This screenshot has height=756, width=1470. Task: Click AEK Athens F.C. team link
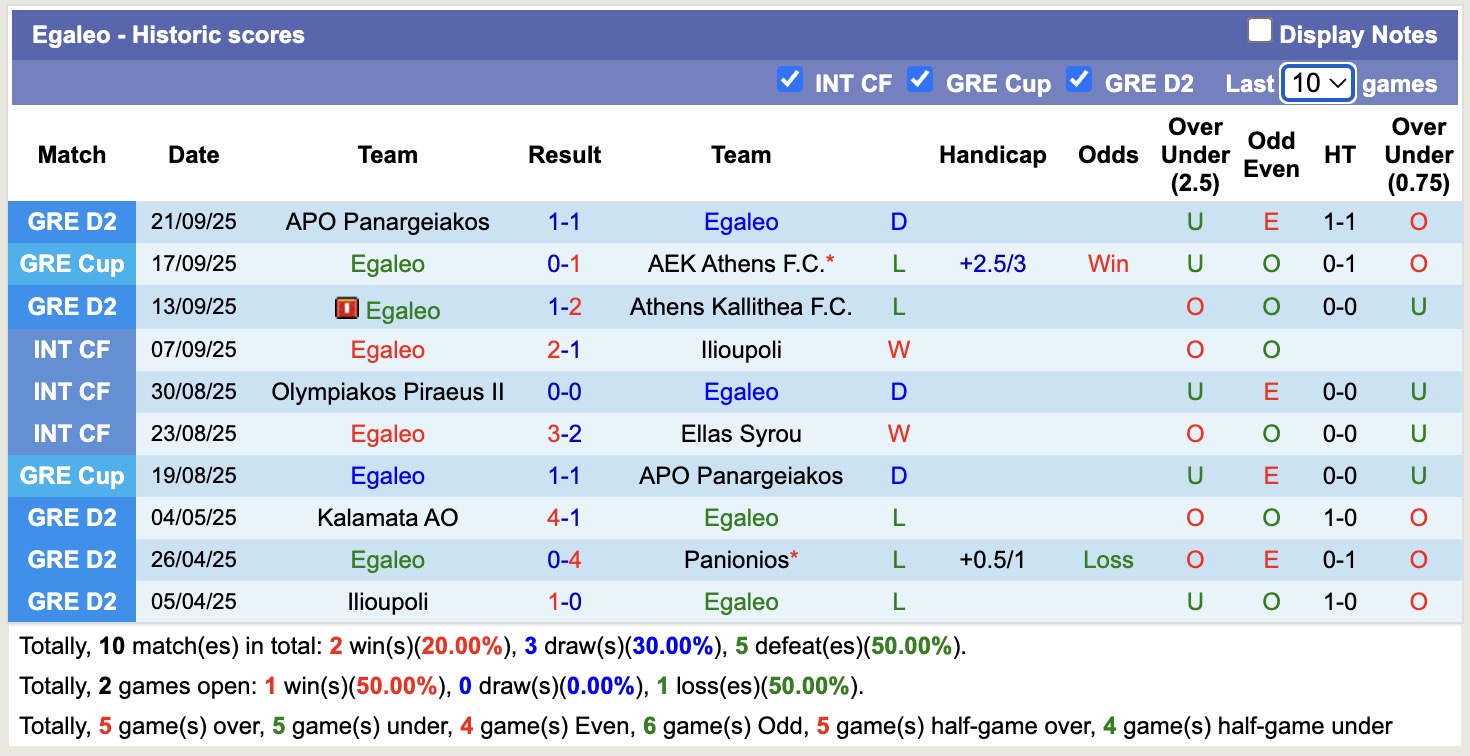(x=735, y=264)
